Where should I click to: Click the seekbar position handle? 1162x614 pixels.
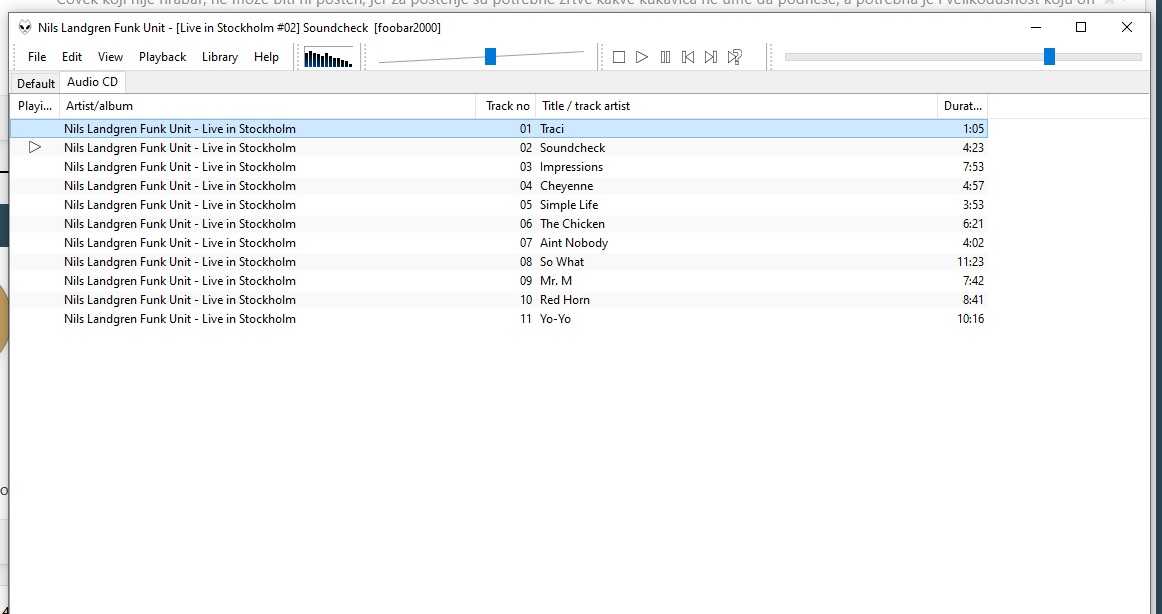point(1049,56)
